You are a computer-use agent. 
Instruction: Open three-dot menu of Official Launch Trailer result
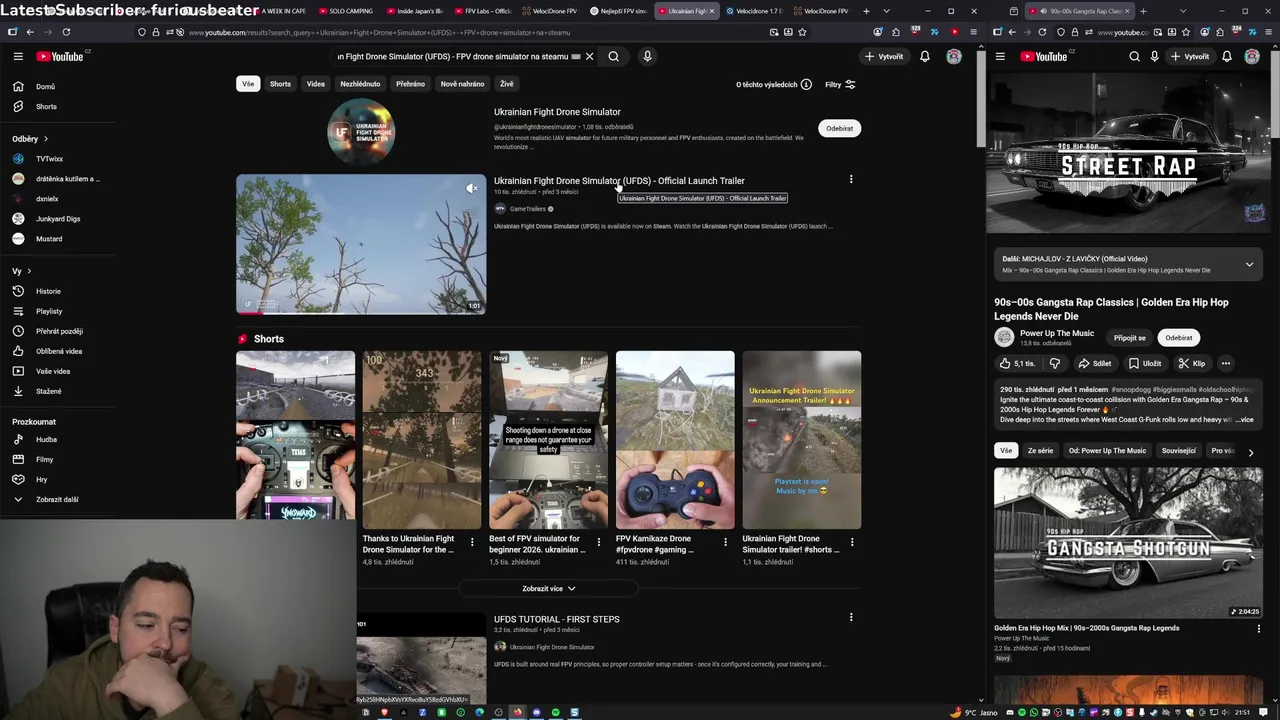[x=851, y=179]
